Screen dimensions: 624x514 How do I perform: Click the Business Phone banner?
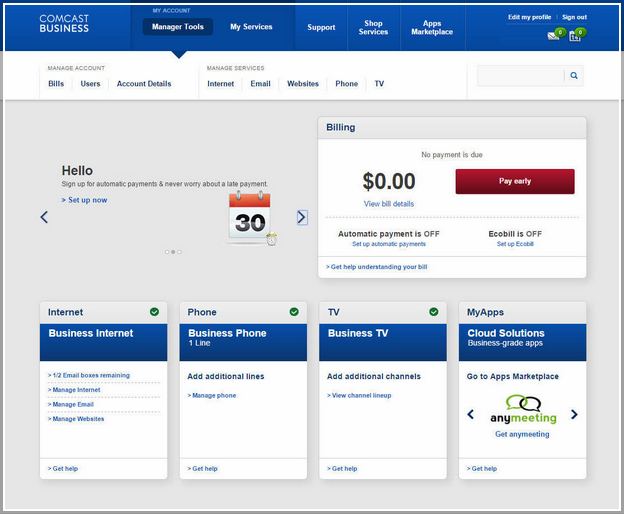243,342
